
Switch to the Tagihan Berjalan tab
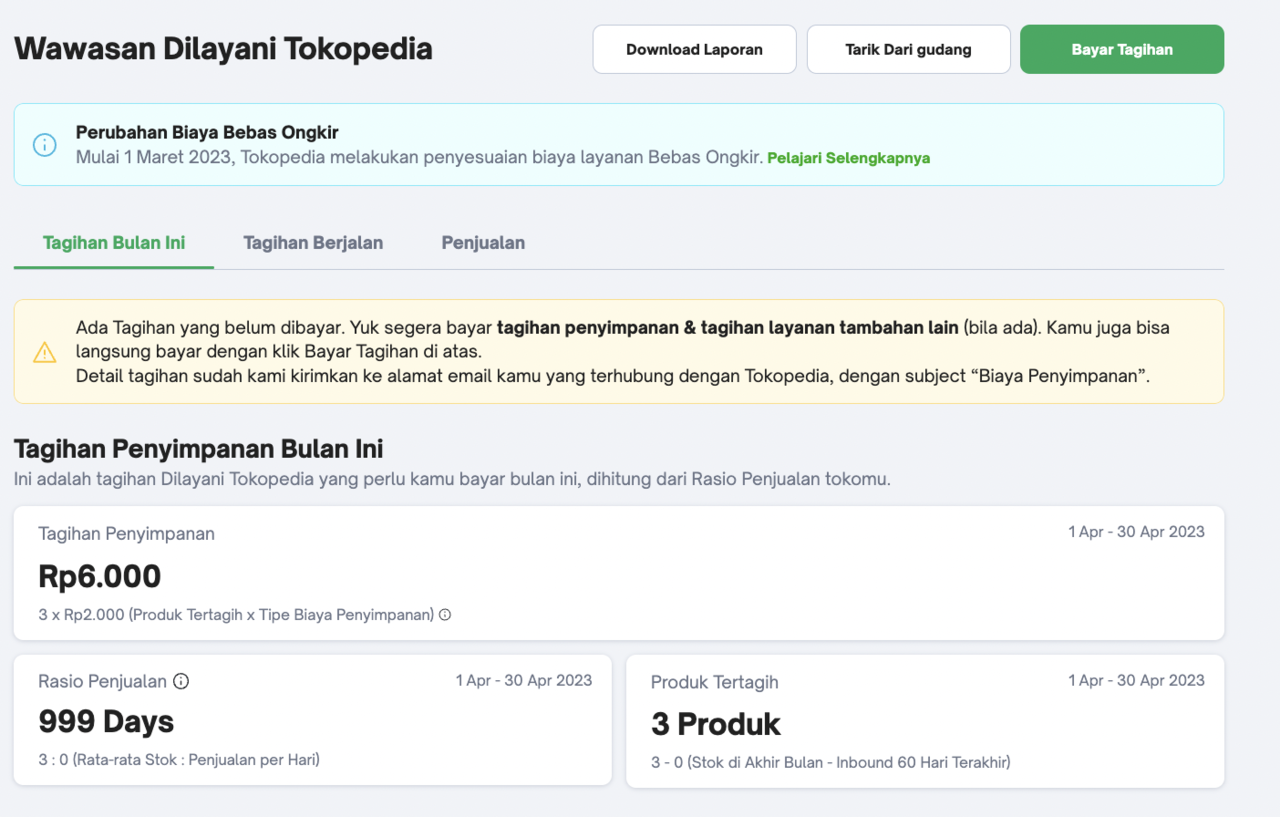pos(313,243)
